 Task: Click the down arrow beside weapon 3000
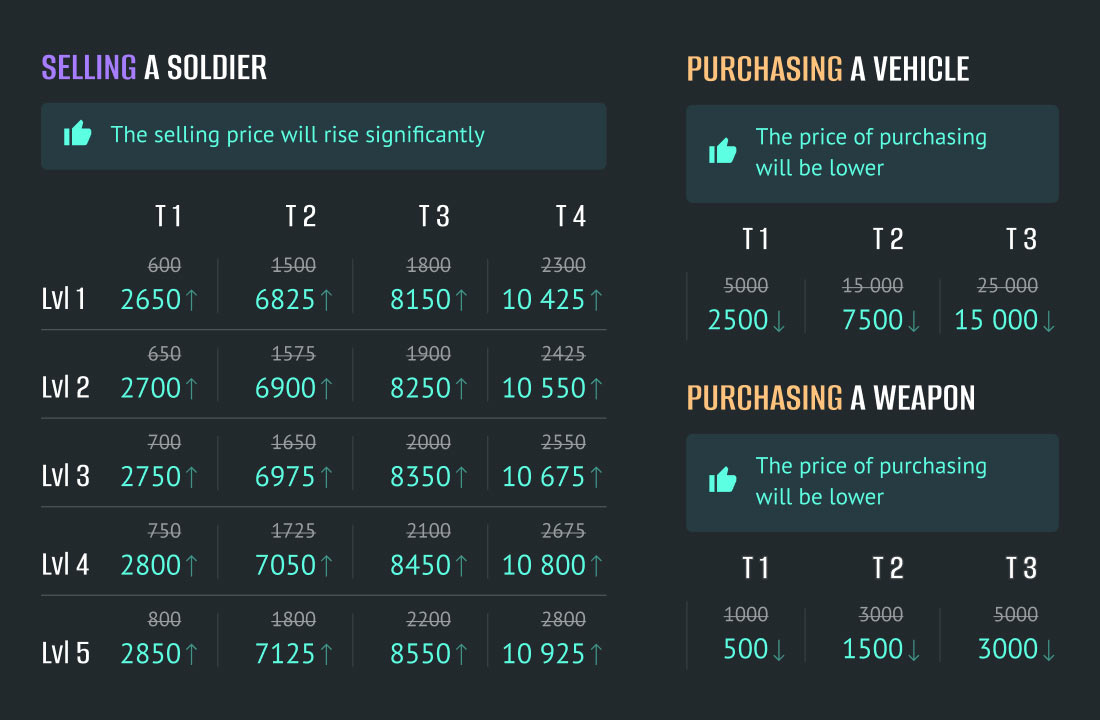click(1048, 651)
